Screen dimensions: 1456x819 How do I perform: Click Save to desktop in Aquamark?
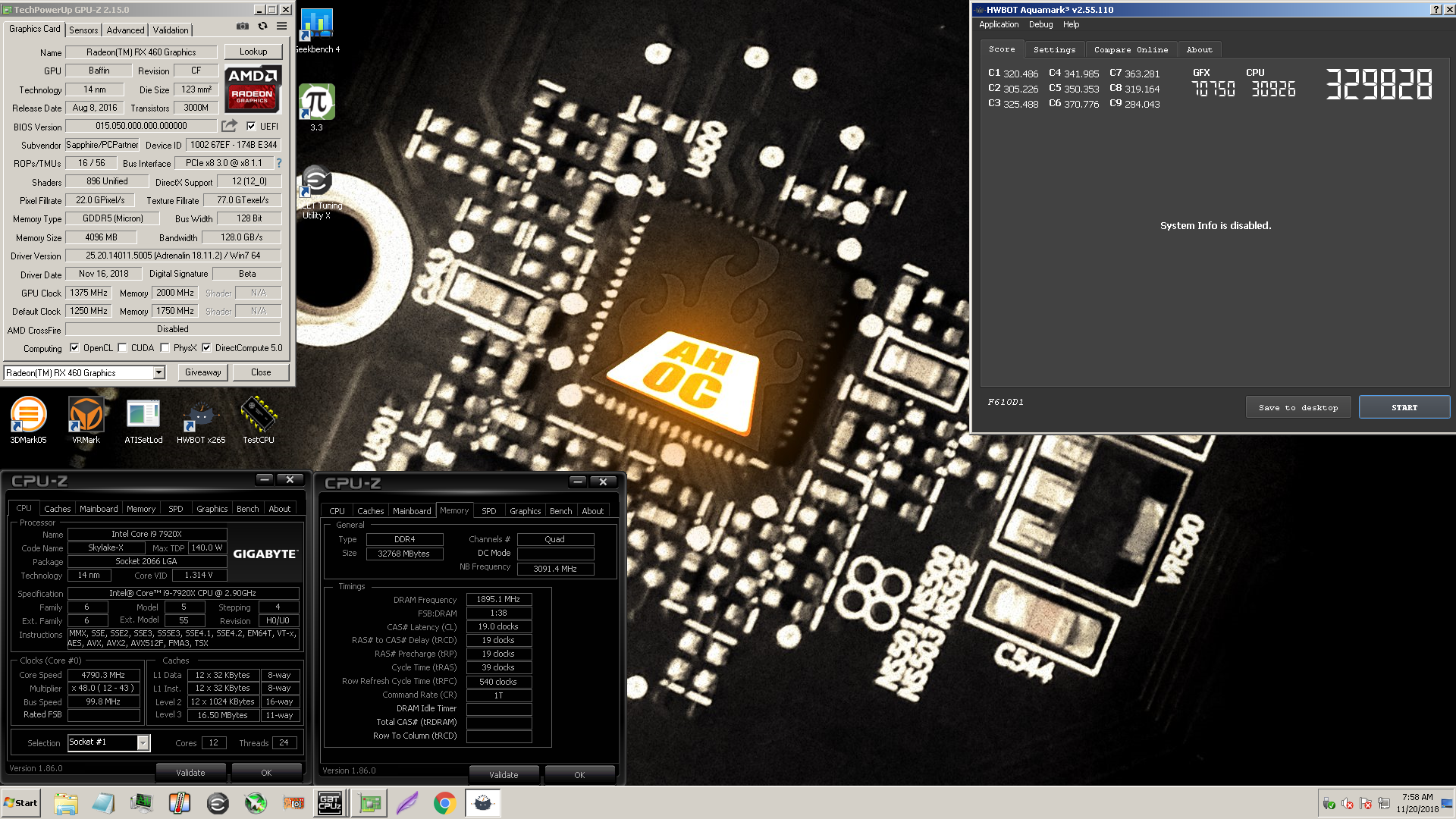[x=1298, y=407]
